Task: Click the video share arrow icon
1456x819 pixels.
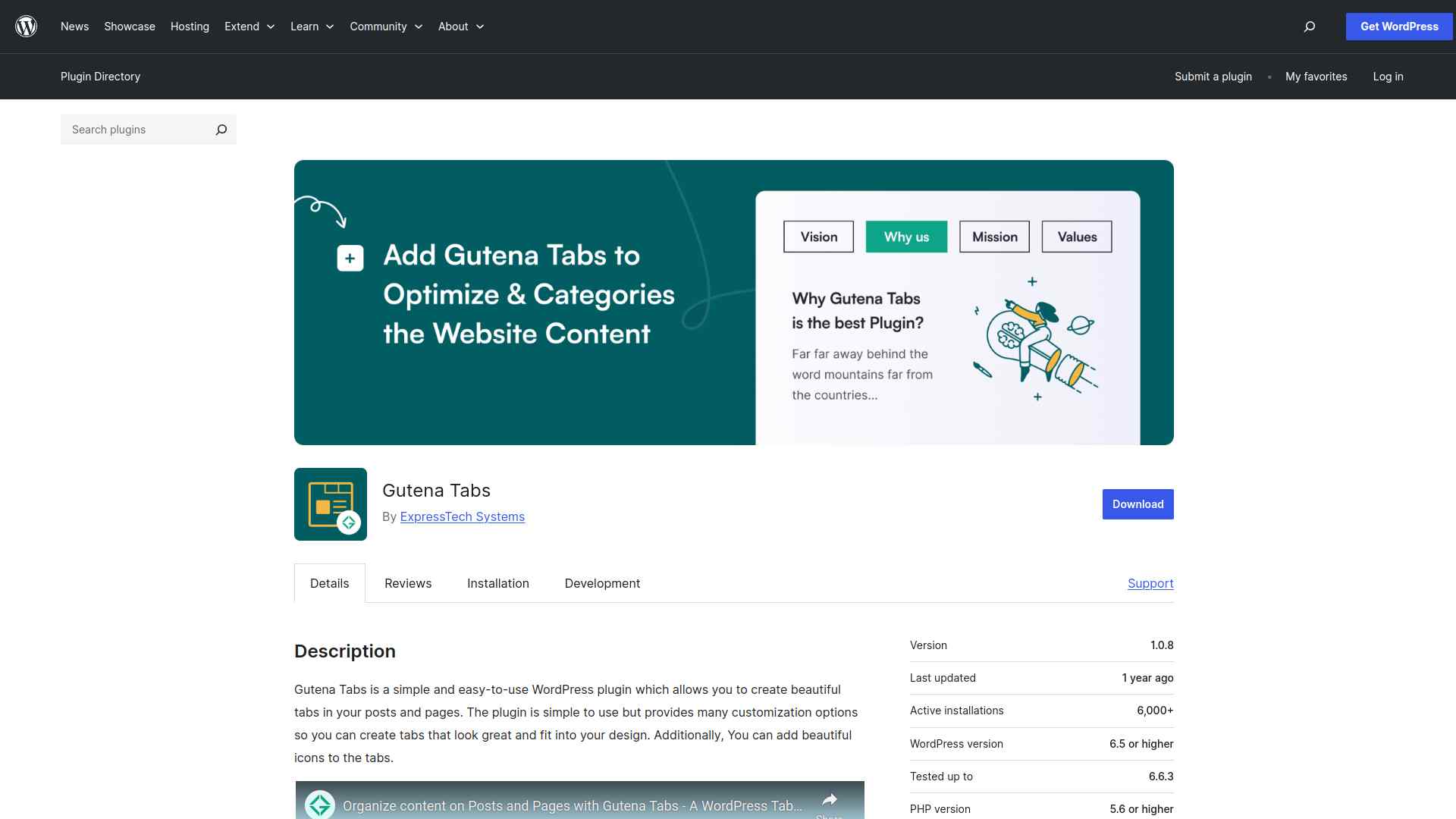Action: click(x=829, y=800)
